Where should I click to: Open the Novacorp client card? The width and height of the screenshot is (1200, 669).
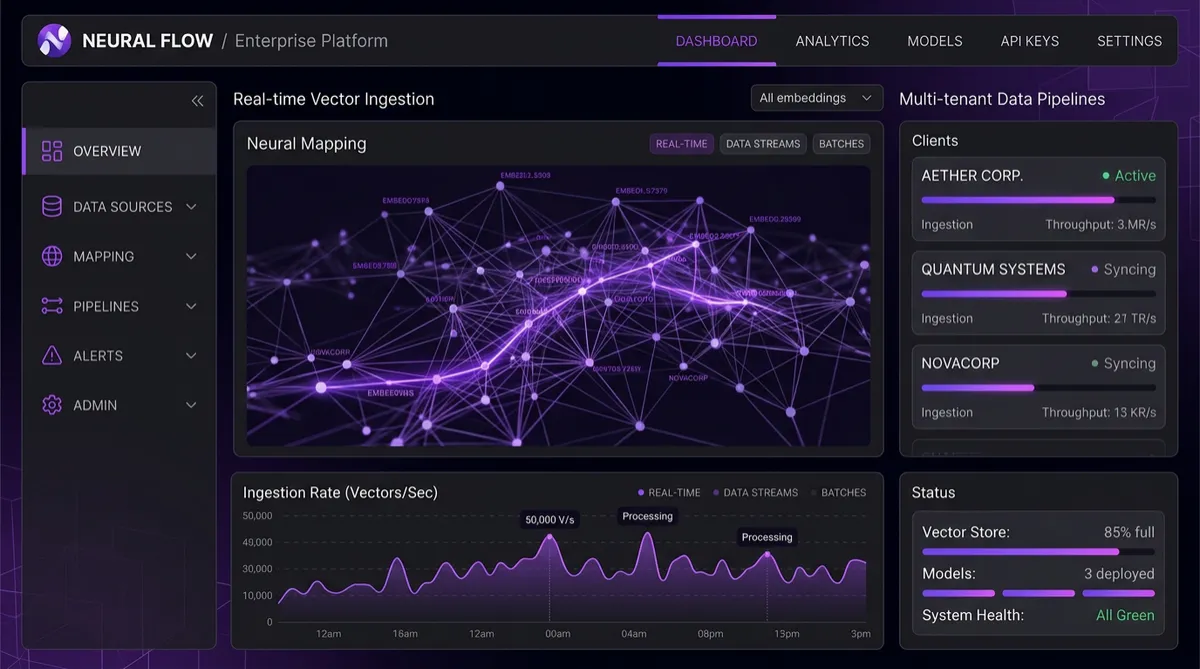1038,387
